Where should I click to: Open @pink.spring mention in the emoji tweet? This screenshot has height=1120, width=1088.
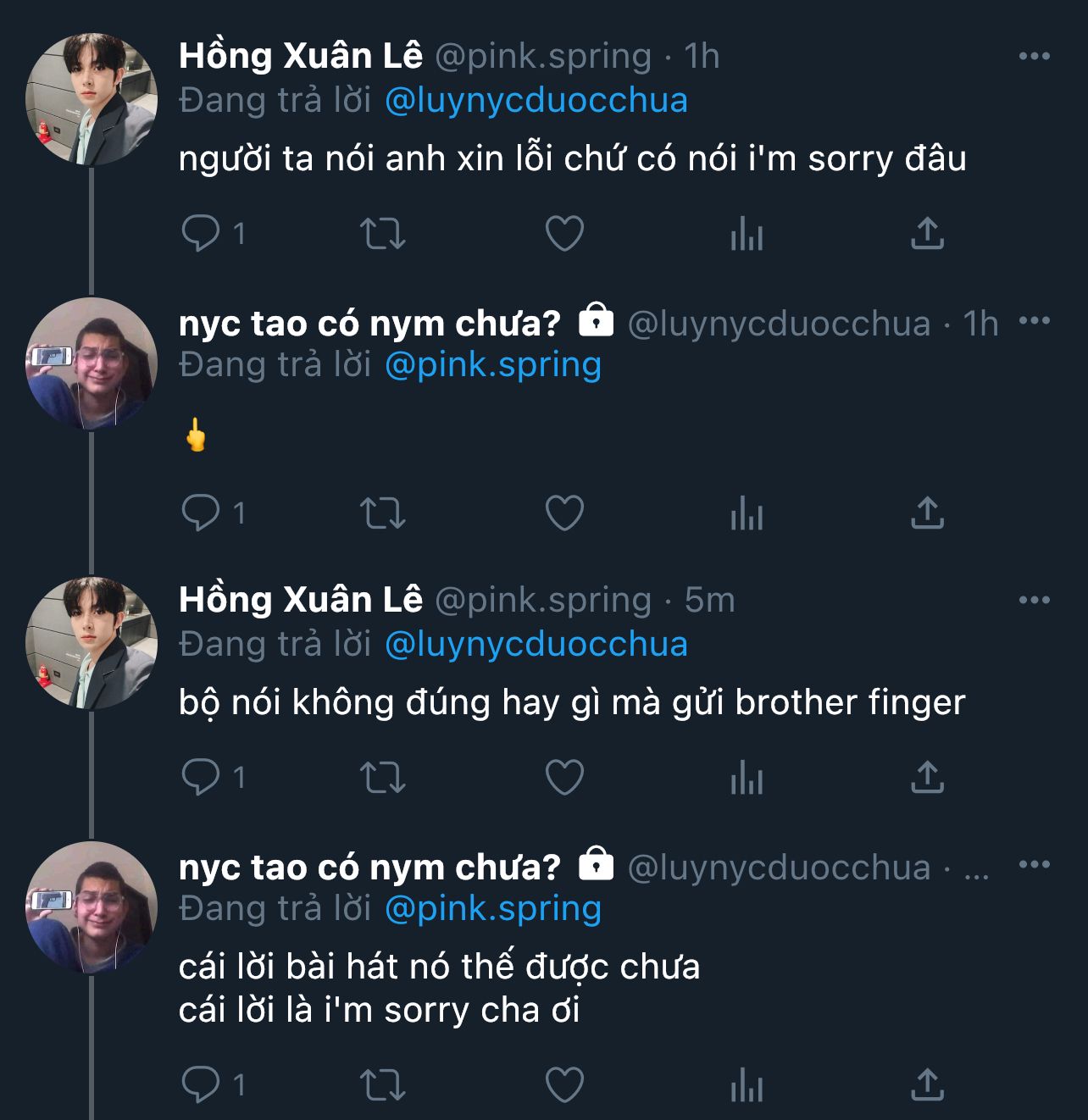tap(492, 365)
